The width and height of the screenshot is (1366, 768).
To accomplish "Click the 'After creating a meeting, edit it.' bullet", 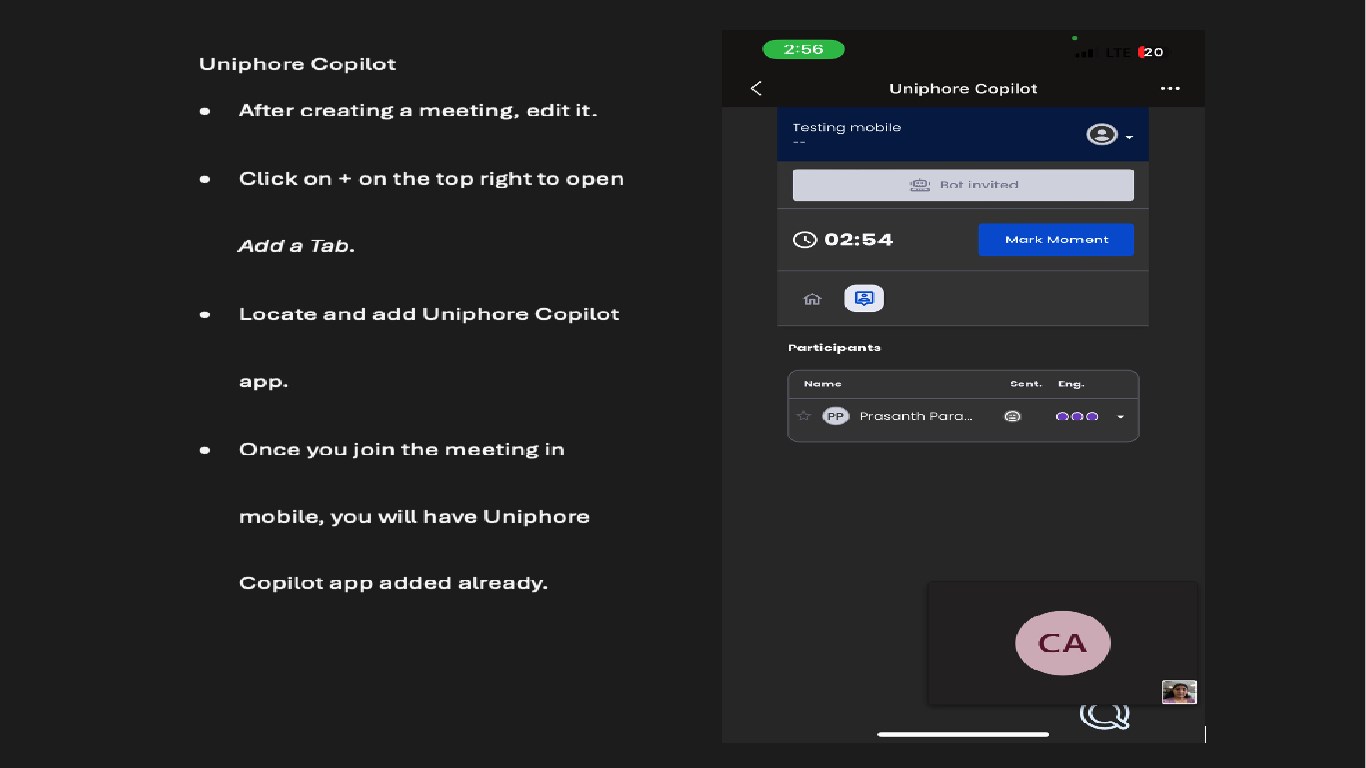I will point(417,110).
